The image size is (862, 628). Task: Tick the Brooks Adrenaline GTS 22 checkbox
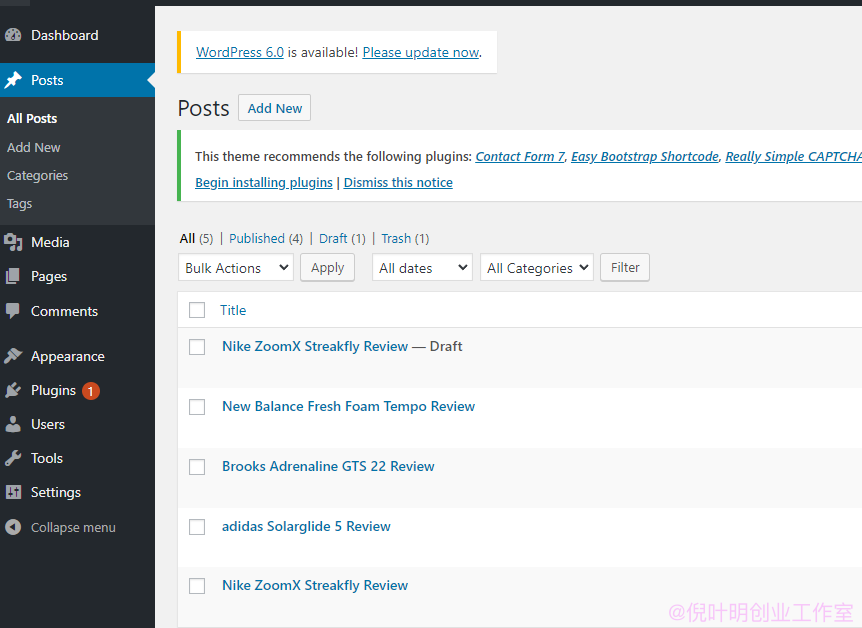tap(197, 467)
